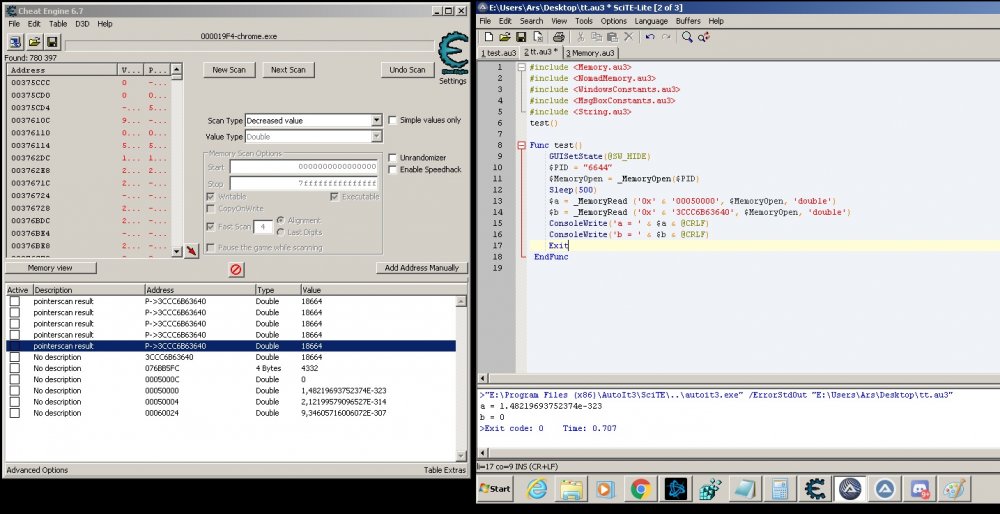Click Add Address Manually button

coord(422,268)
